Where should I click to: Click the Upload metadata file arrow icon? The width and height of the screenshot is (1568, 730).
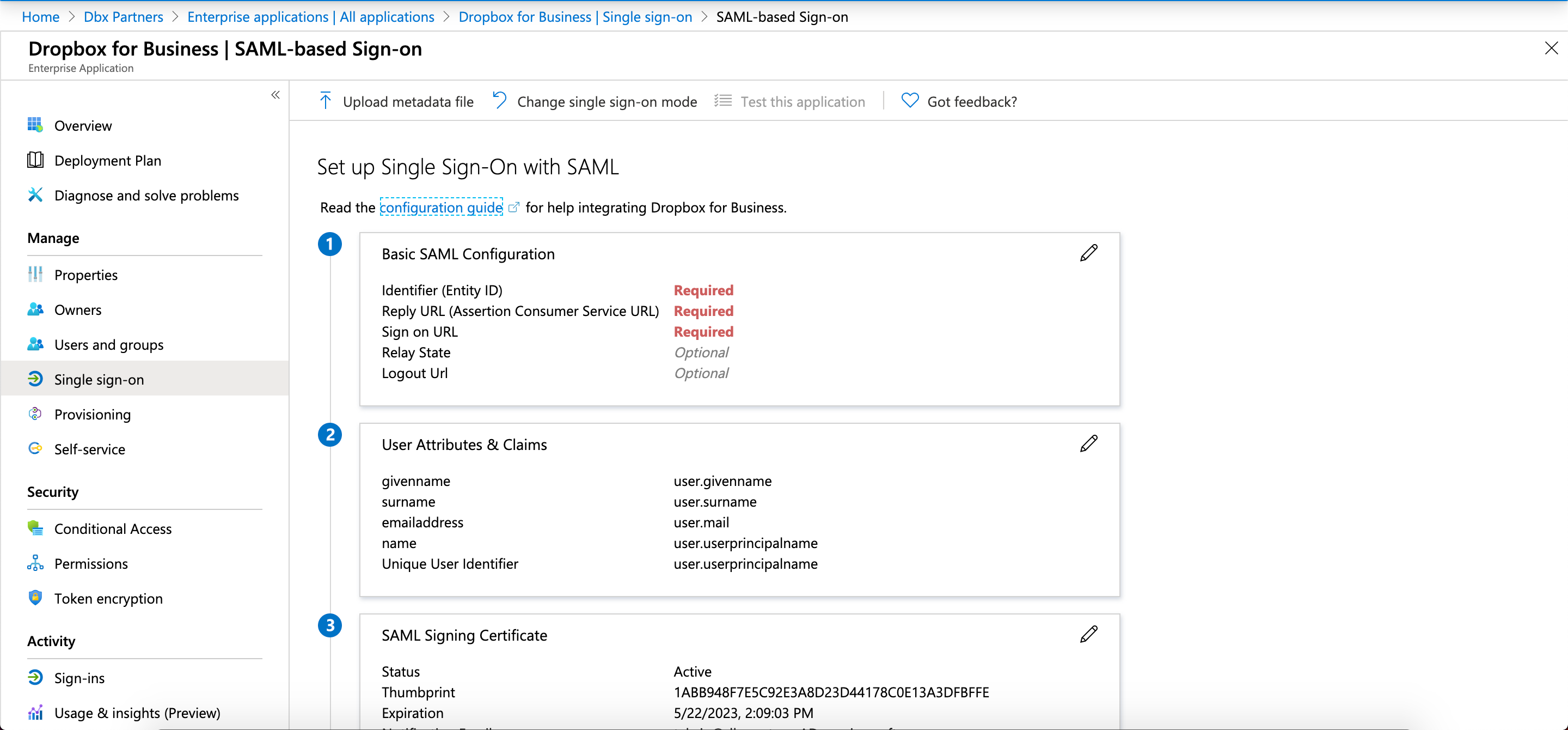click(x=326, y=101)
